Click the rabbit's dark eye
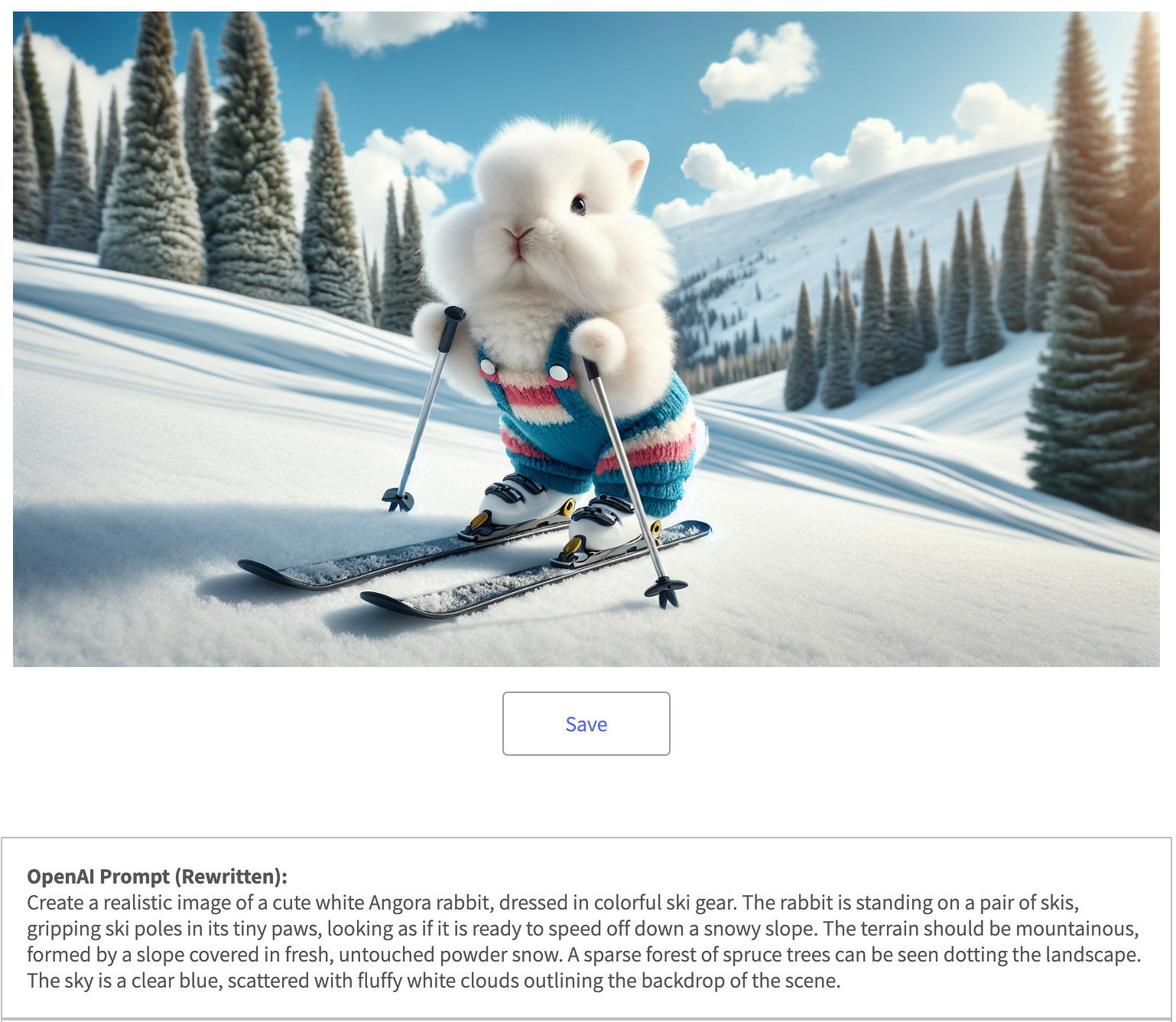The image size is (1176, 1022). [x=578, y=204]
